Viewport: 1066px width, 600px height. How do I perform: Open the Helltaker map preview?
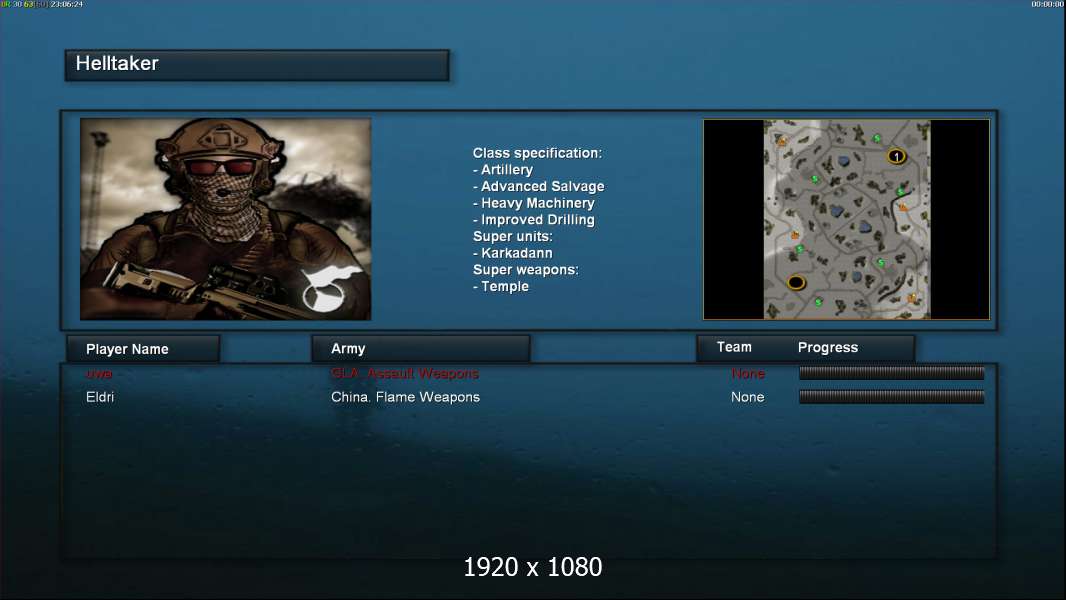(x=846, y=219)
